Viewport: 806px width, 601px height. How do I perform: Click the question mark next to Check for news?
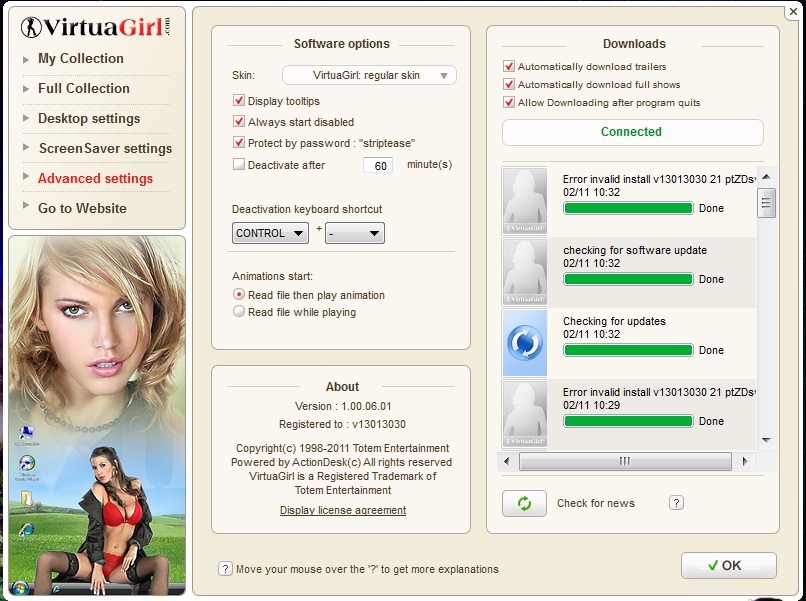[x=676, y=503]
